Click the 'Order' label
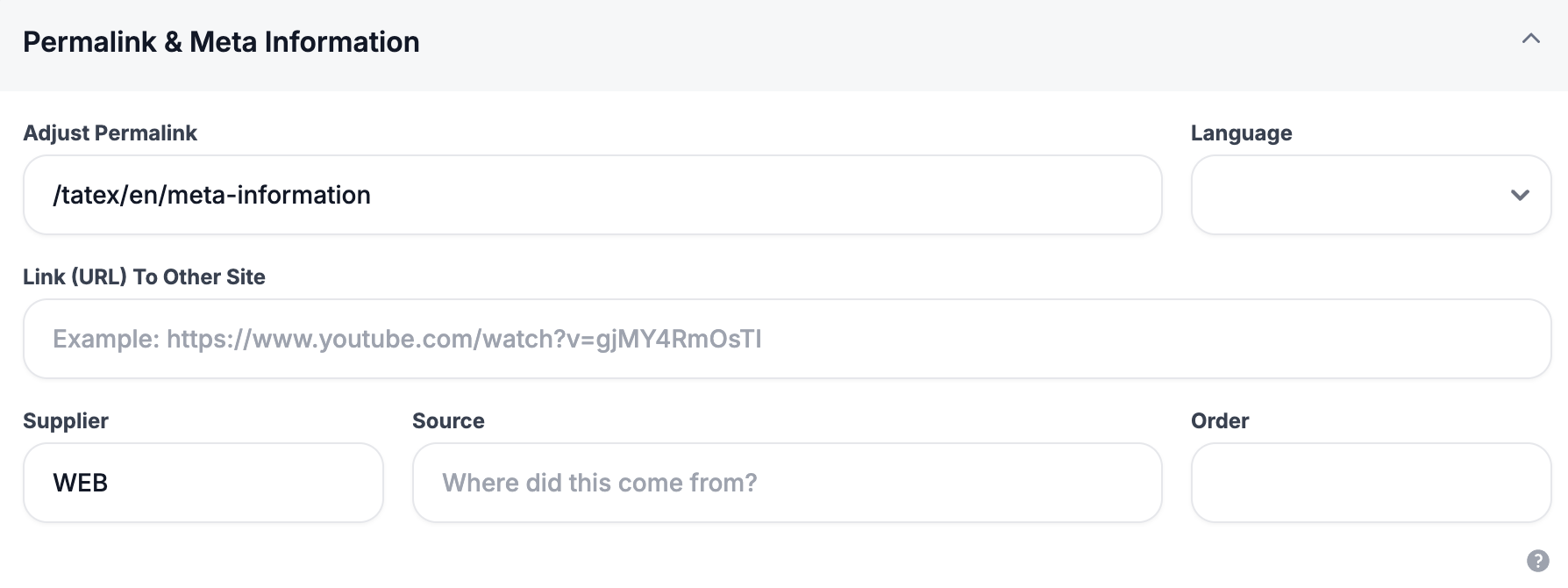Image resolution: width=1568 pixels, height=588 pixels. coord(1219,421)
